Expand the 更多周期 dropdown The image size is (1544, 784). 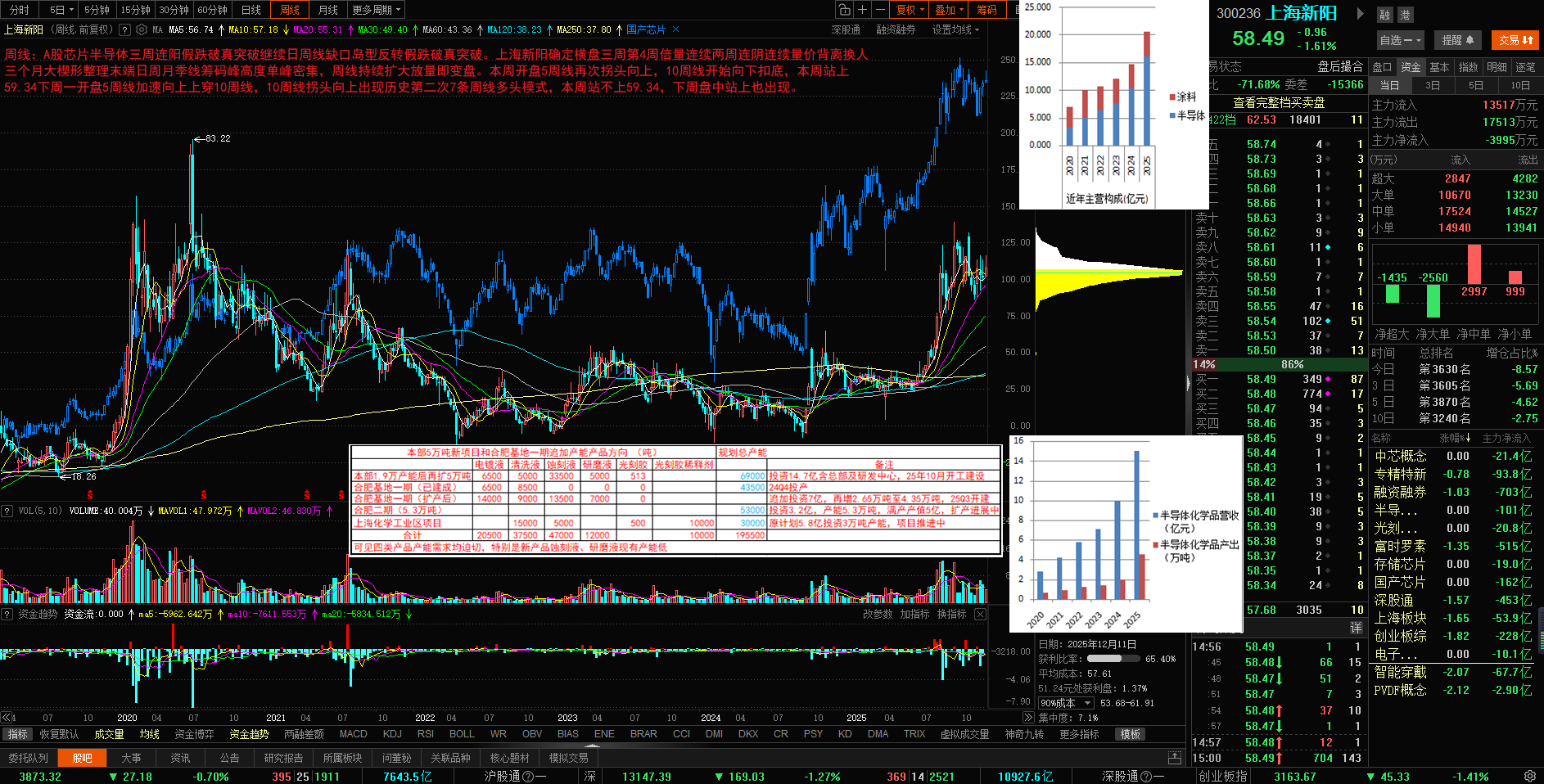click(377, 10)
